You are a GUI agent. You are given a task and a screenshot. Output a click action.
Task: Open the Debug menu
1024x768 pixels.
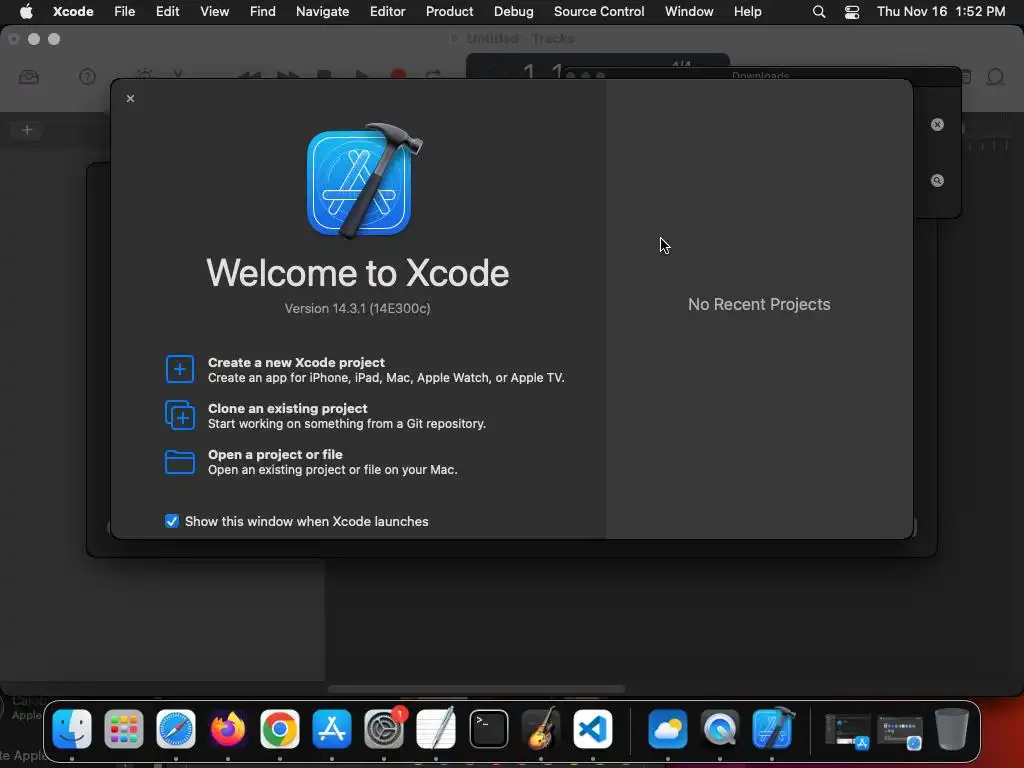pyautogui.click(x=513, y=11)
